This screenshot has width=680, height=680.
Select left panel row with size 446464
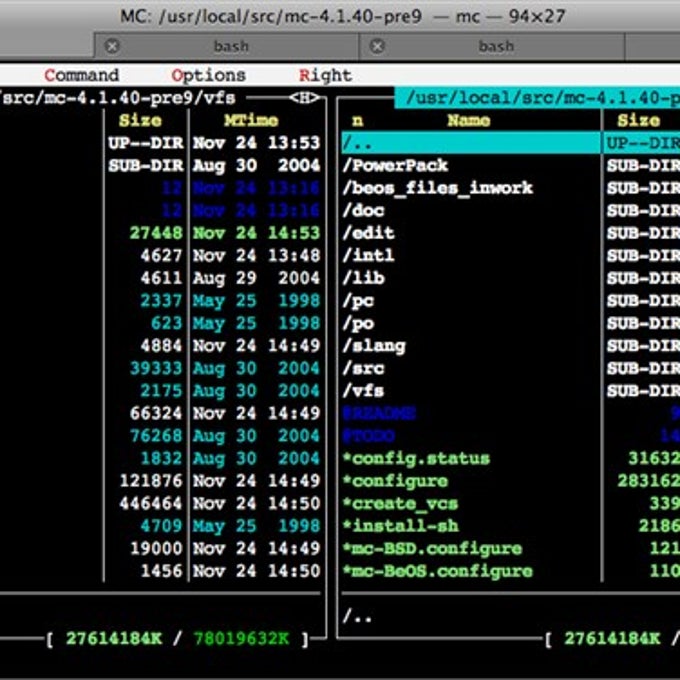[160, 504]
